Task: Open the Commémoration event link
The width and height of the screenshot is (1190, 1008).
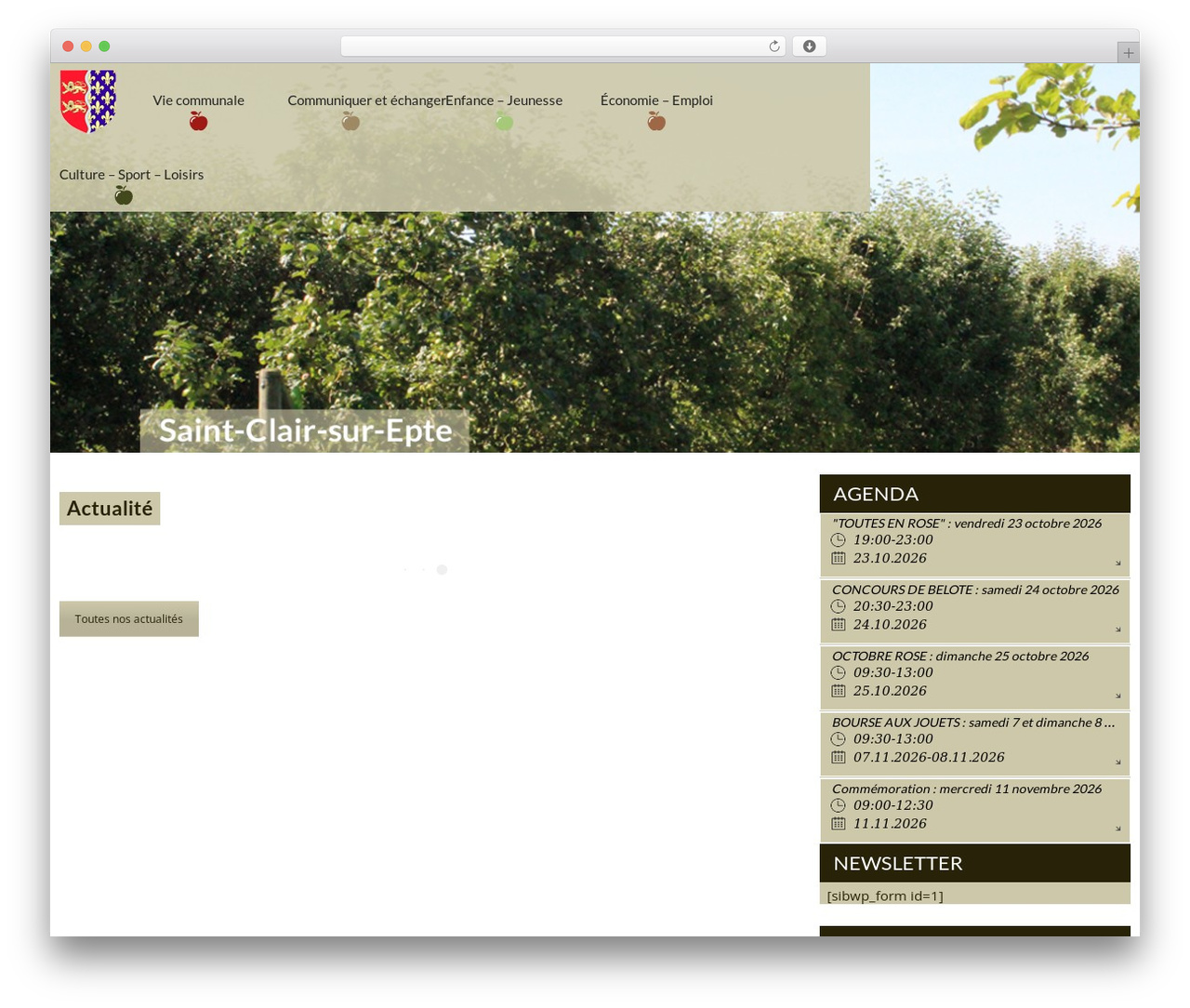Action: [x=967, y=789]
